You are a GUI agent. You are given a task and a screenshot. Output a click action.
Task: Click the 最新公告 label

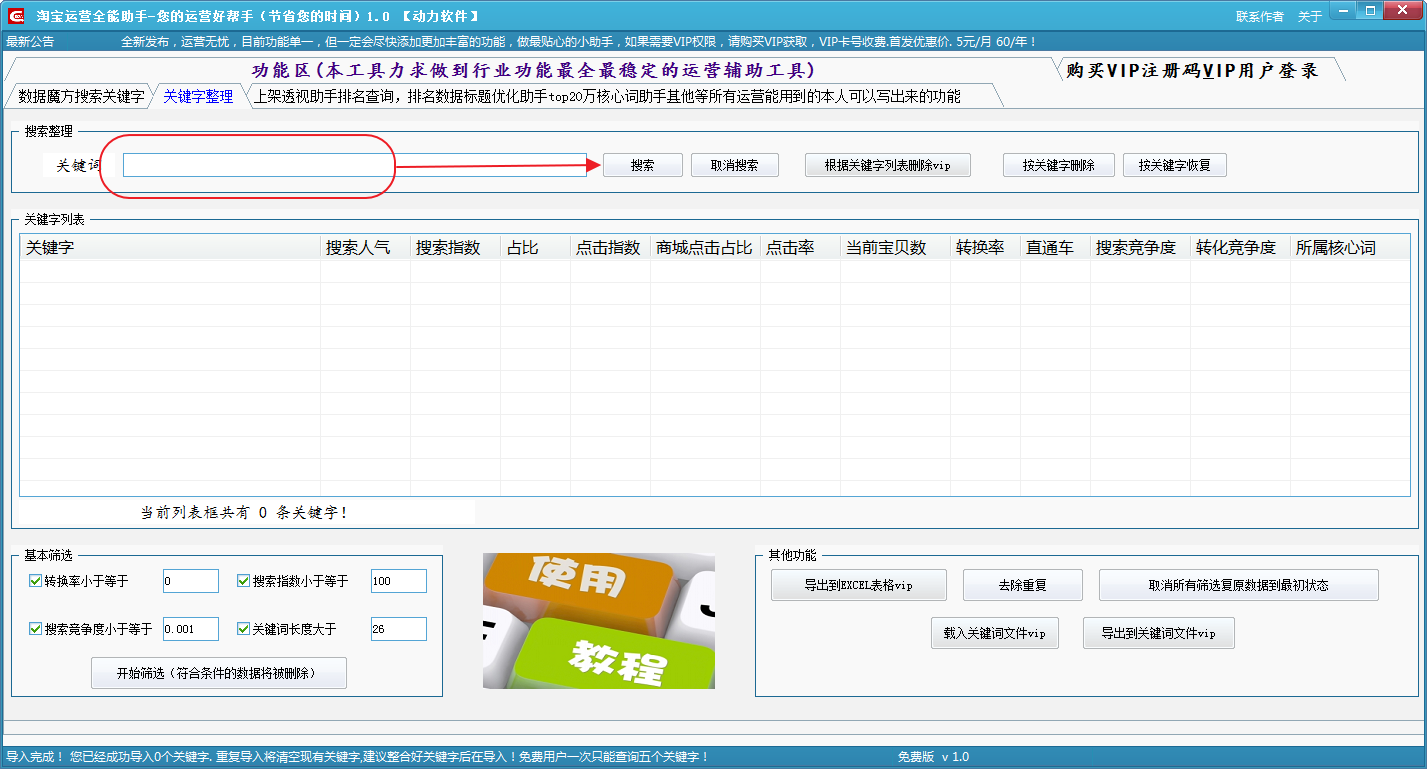point(30,42)
